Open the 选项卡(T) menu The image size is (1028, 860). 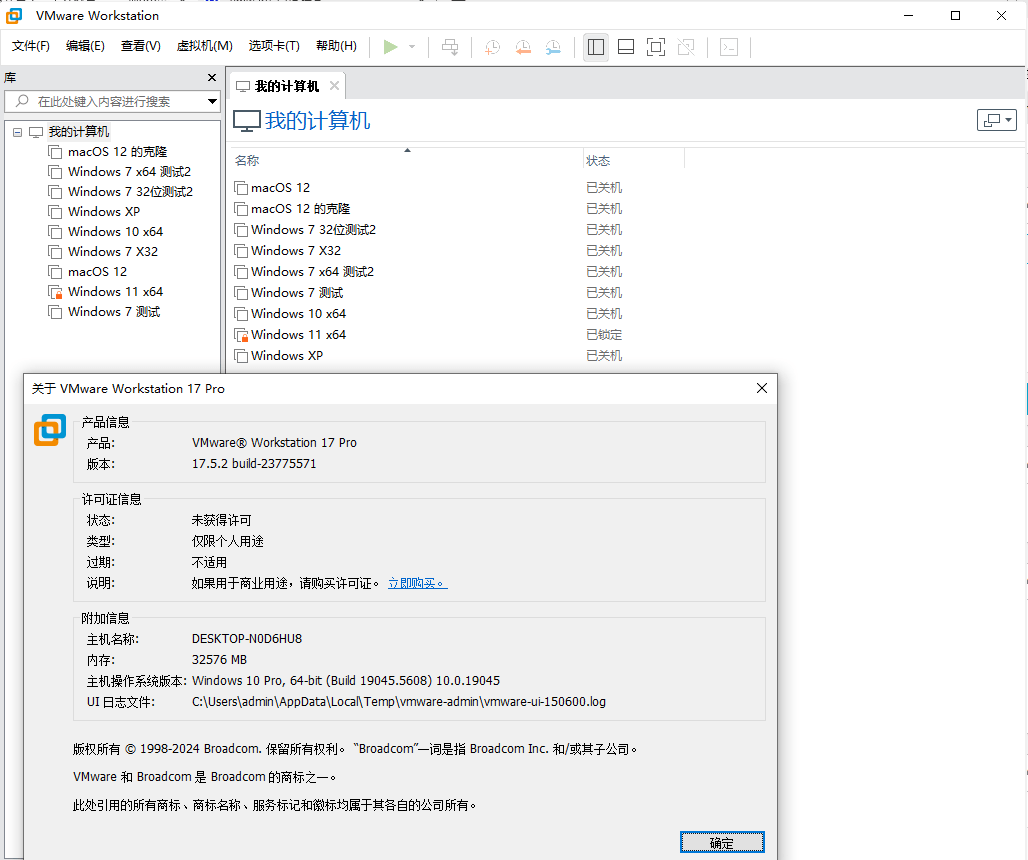coord(274,46)
